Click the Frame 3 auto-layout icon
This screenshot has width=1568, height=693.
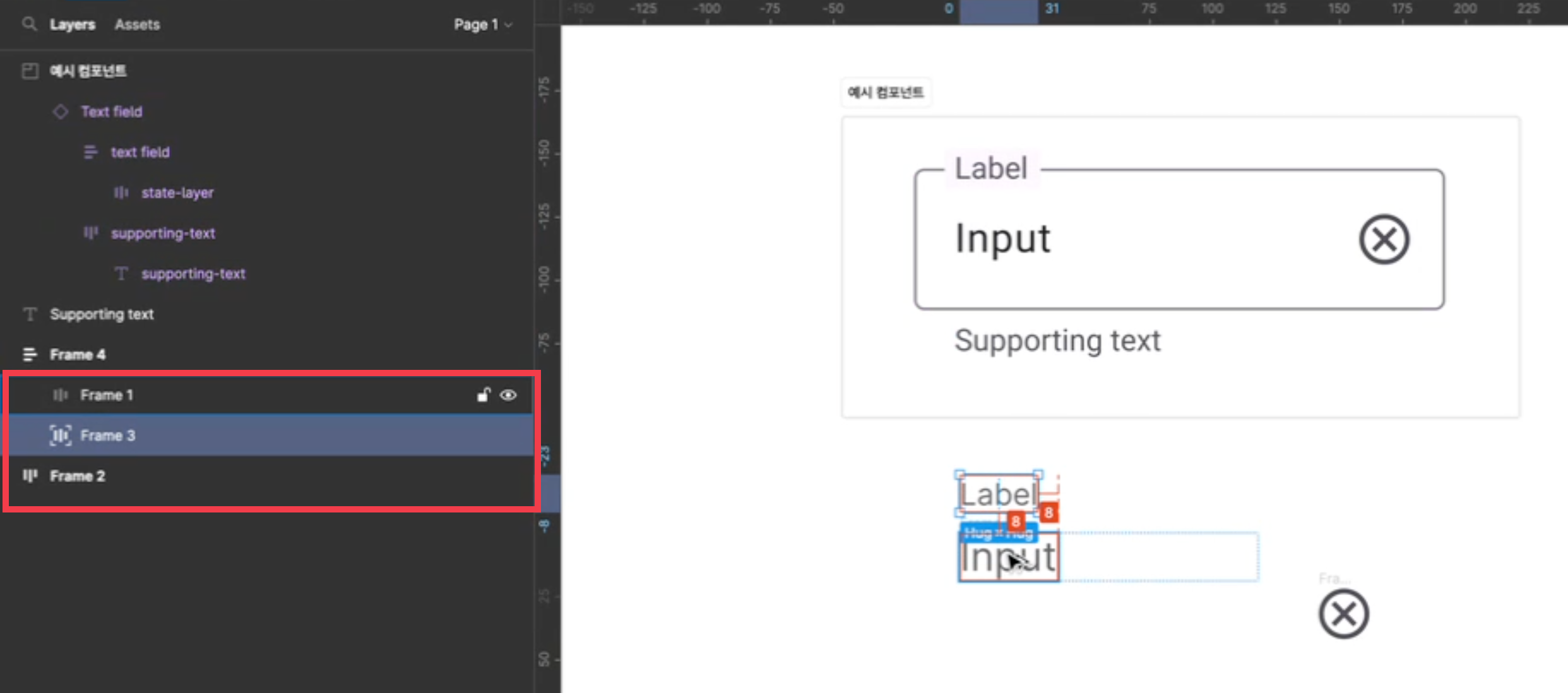(x=61, y=435)
